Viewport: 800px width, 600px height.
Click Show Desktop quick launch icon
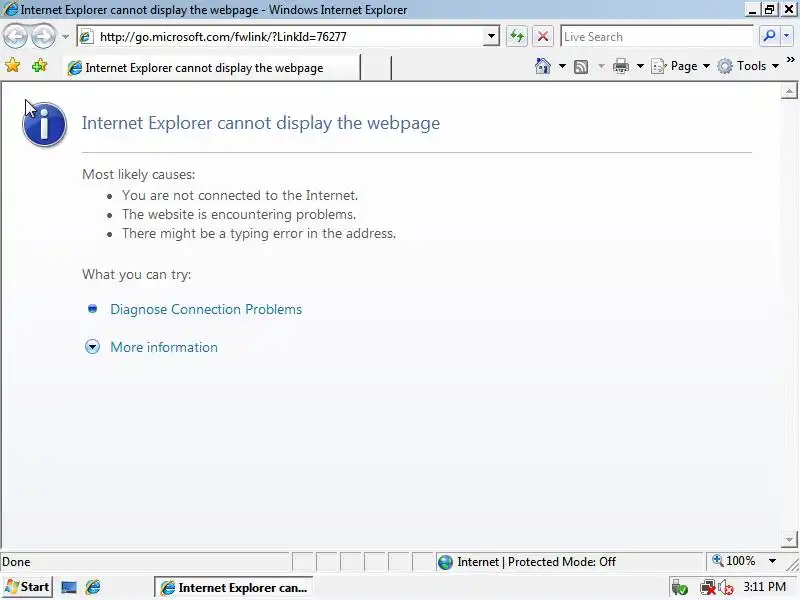[69, 588]
